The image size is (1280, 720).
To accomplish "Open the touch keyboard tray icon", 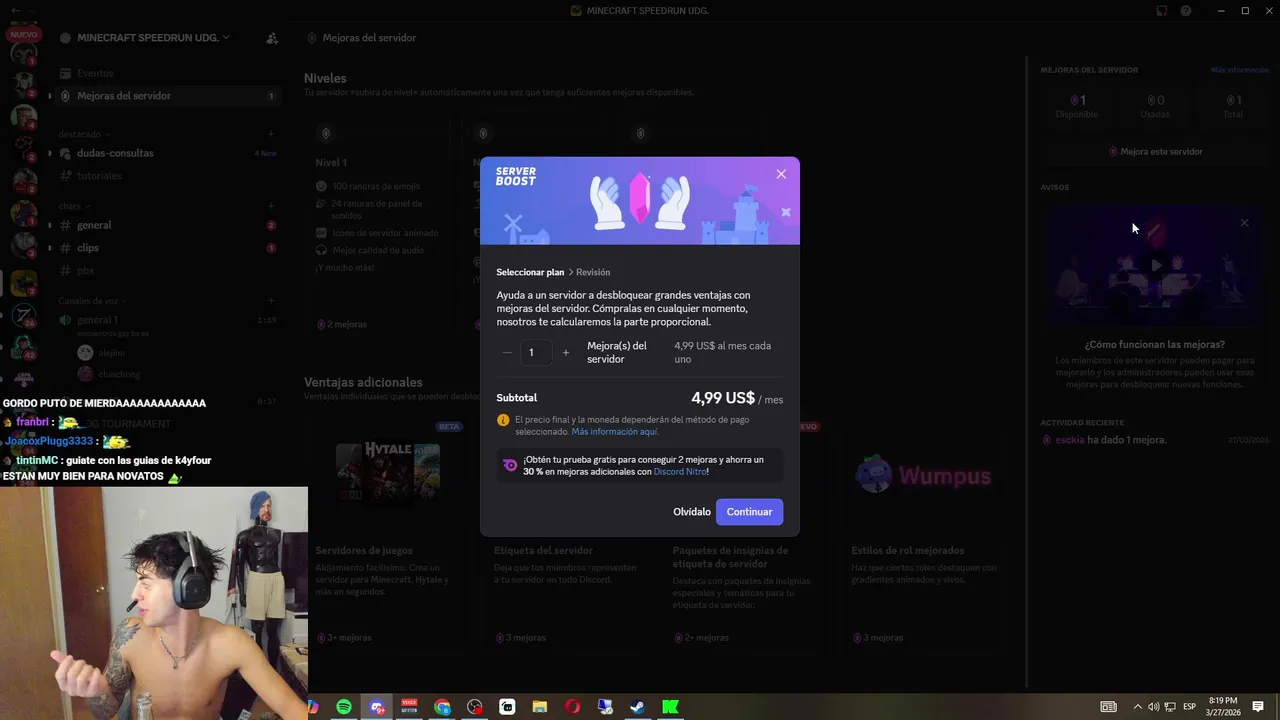I will tap(1108, 707).
